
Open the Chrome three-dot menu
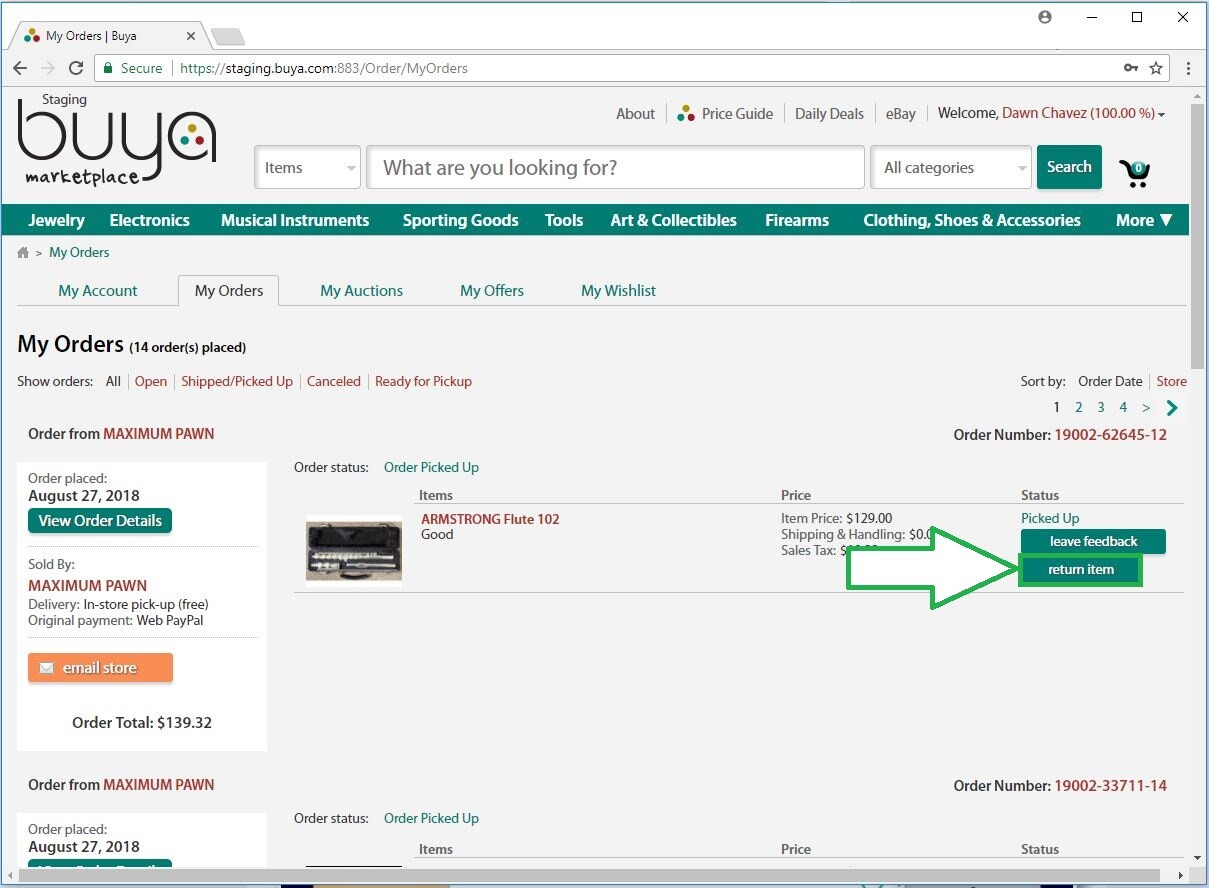(1188, 68)
